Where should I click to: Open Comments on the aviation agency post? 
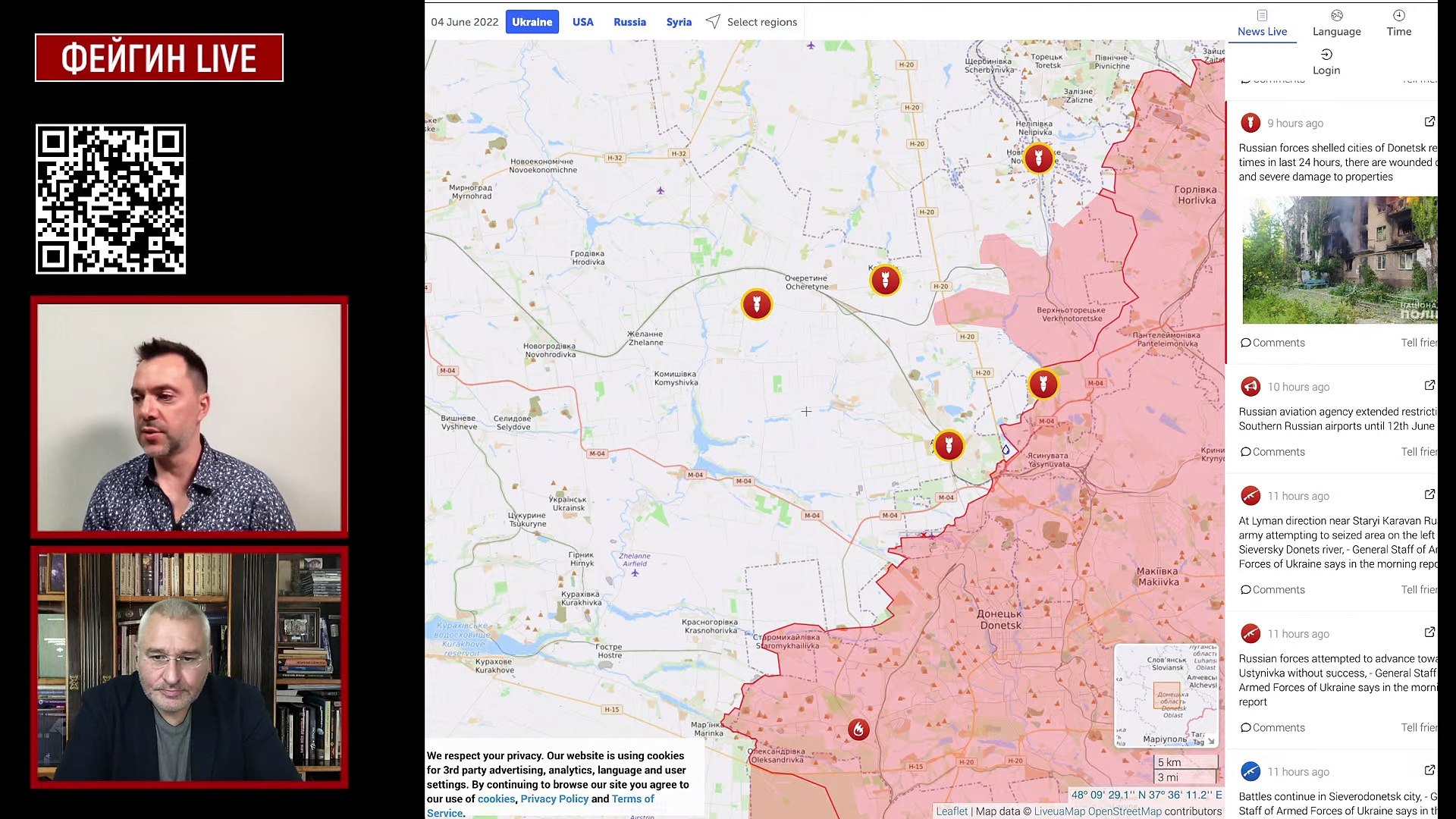point(1272,452)
